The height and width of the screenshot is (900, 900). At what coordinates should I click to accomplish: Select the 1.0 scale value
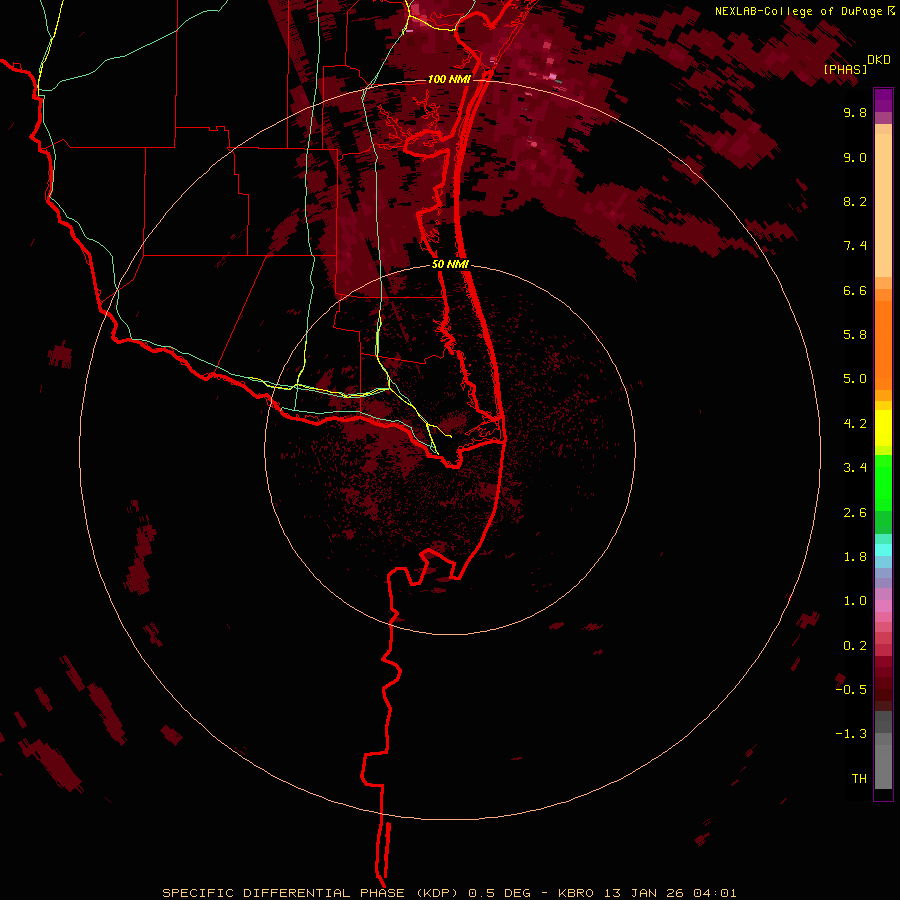[855, 601]
